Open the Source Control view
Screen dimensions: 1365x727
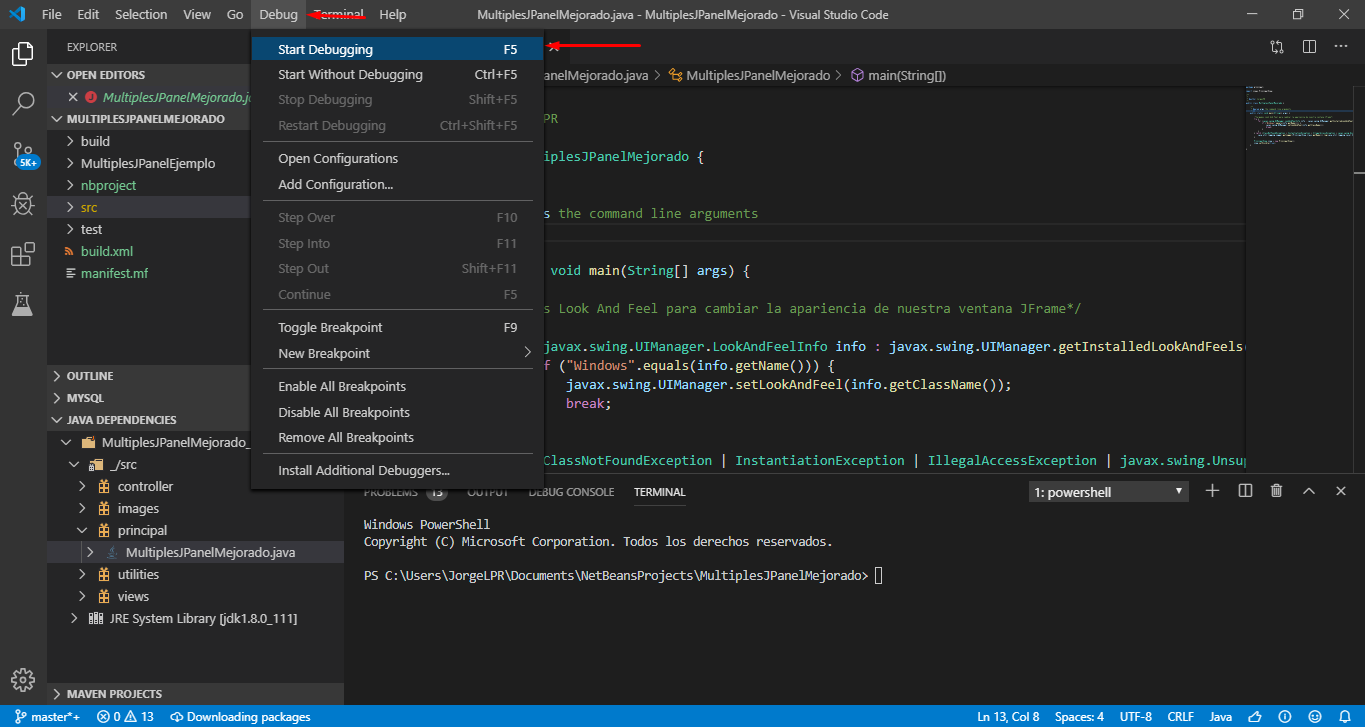tap(22, 154)
